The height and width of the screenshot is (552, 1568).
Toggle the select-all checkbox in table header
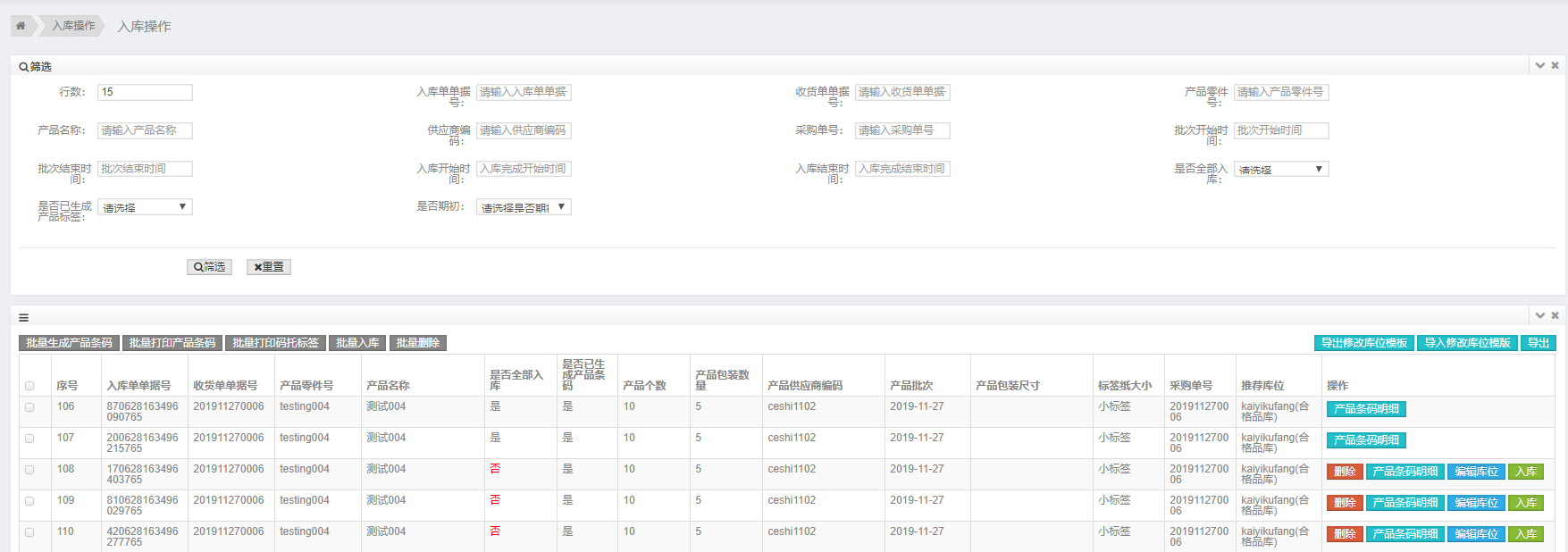[29, 386]
